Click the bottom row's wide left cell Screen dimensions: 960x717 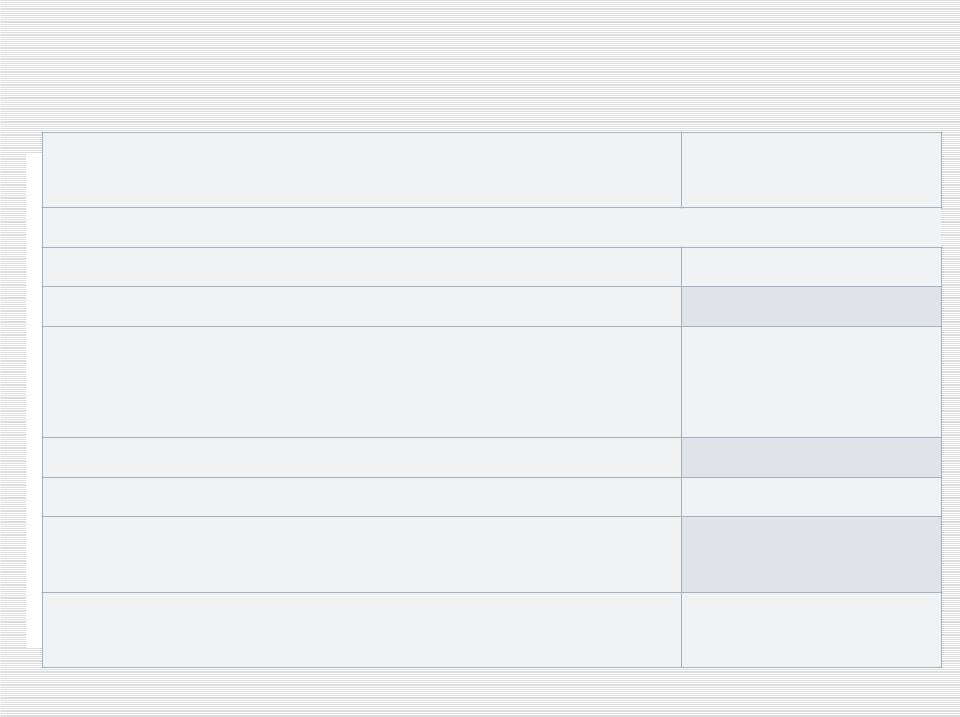click(362, 630)
